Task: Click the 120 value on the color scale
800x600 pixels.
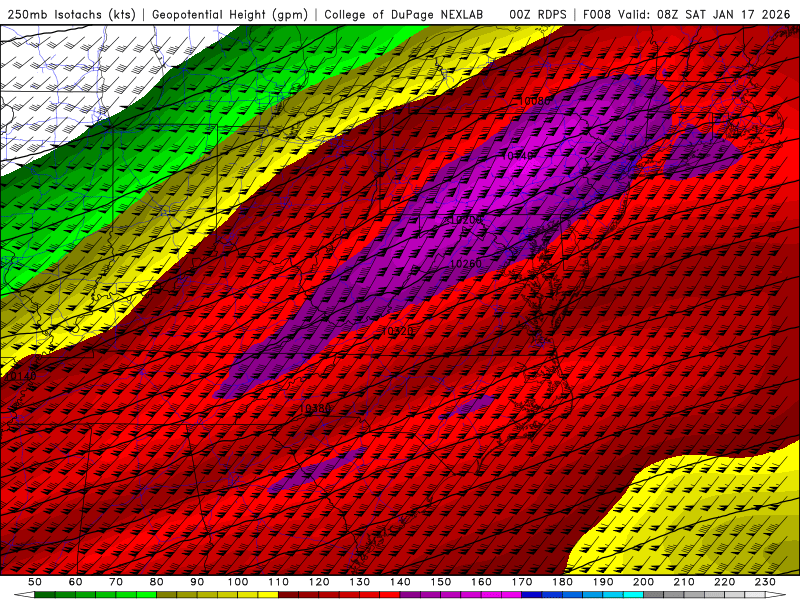Action: point(319,582)
